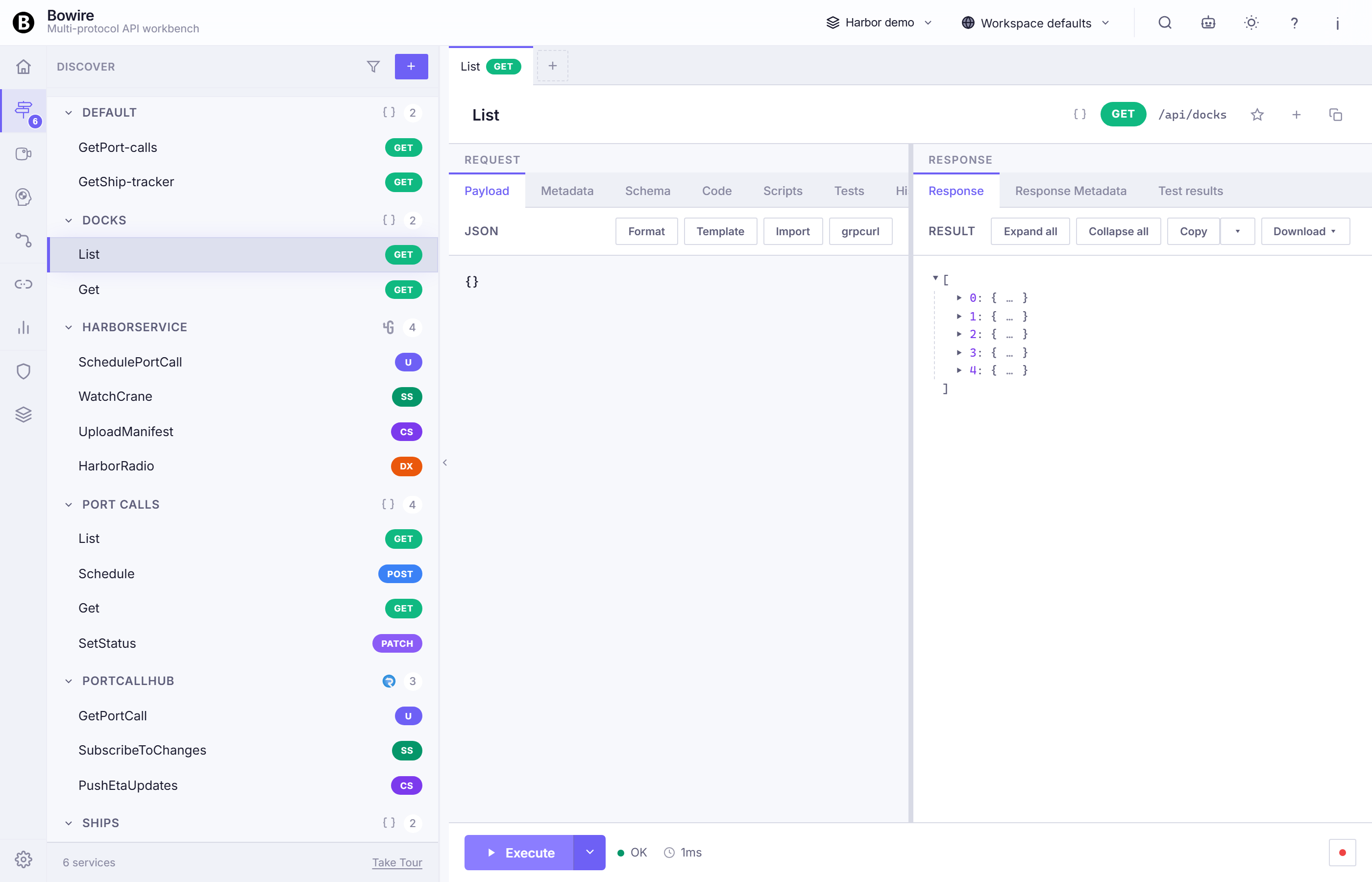Open the Download dropdown

tap(1305, 231)
